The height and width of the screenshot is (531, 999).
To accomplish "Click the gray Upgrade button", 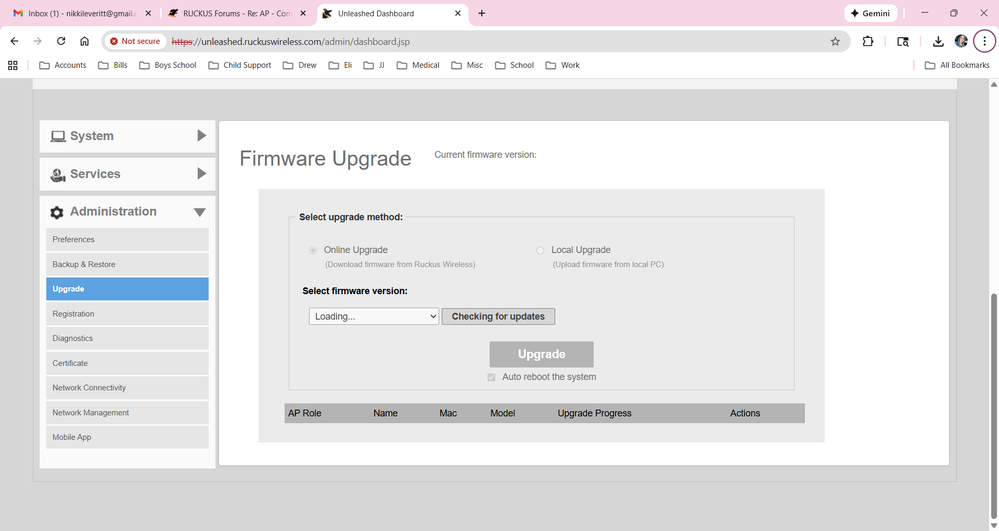I will [542, 354].
